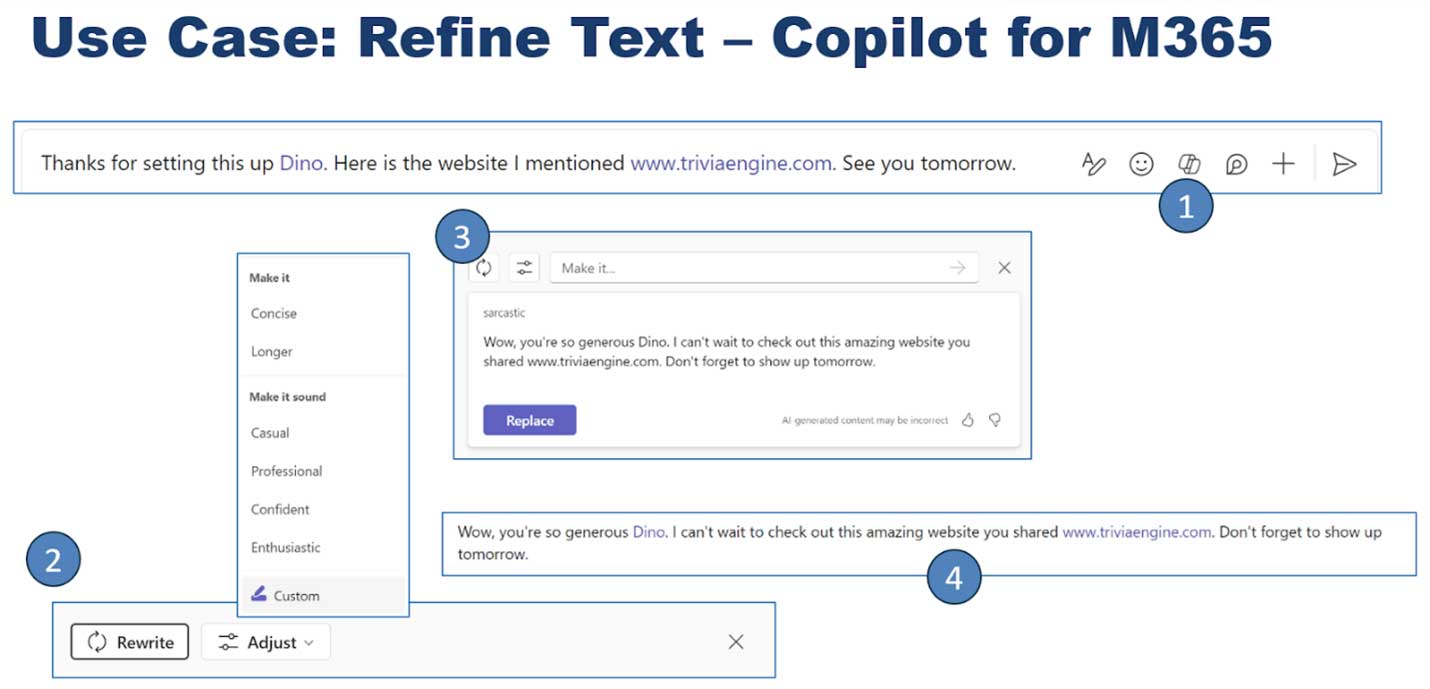Click the Format text pen icon
The height and width of the screenshot is (689, 1430).
coord(1094,164)
